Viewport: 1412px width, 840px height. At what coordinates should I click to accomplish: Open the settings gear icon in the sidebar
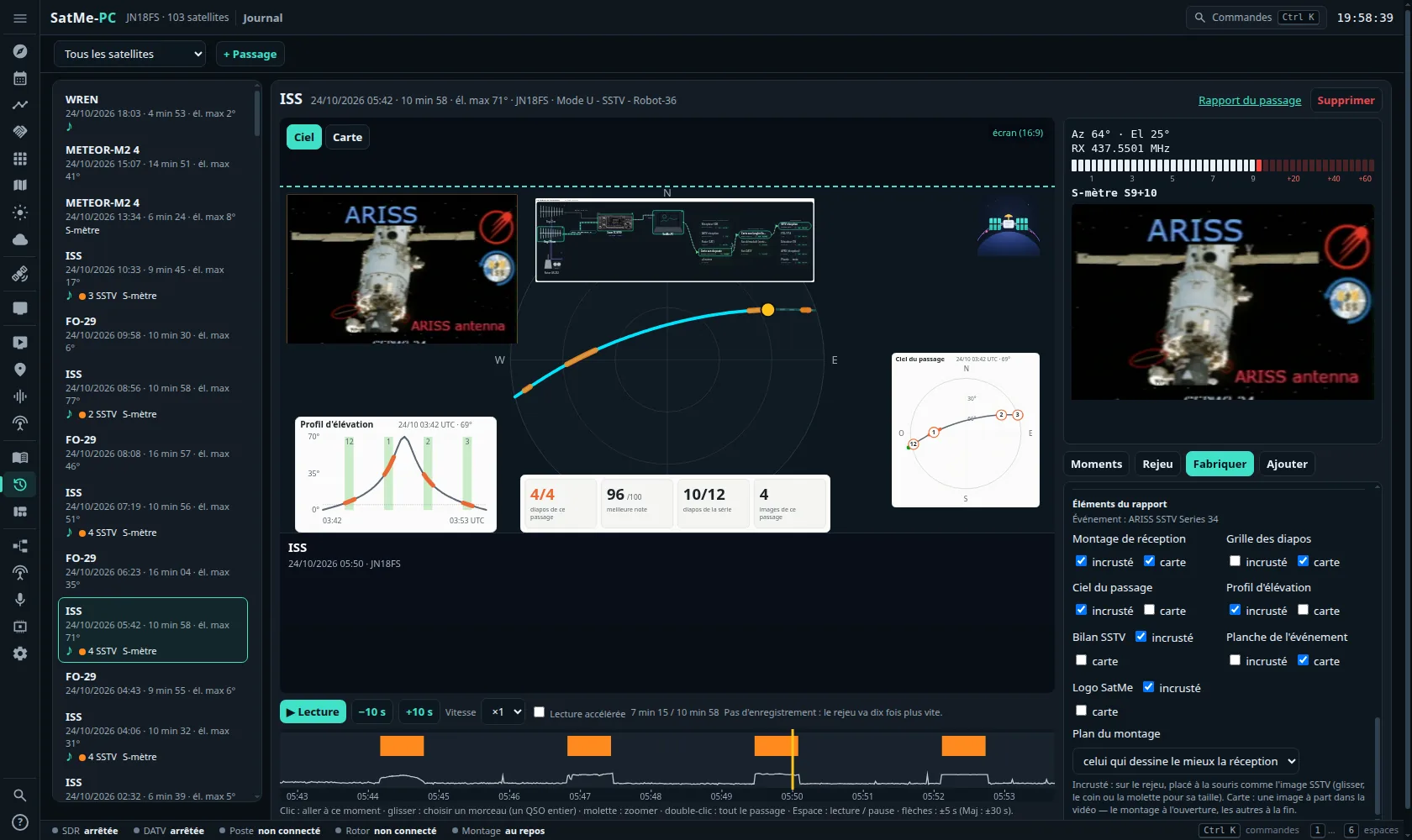(20, 654)
